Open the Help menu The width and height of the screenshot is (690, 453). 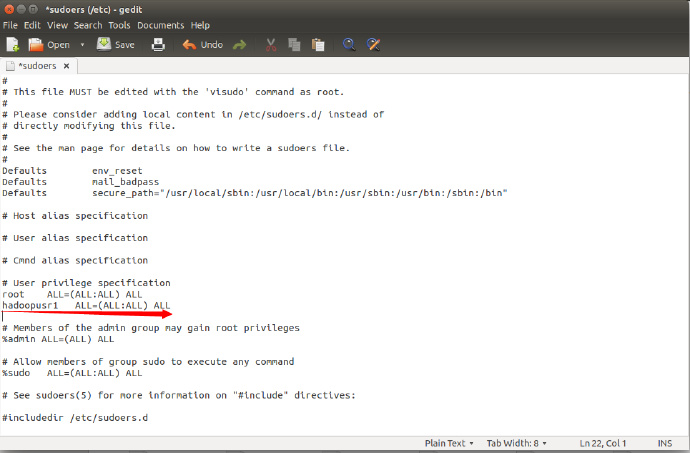pos(200,25)
